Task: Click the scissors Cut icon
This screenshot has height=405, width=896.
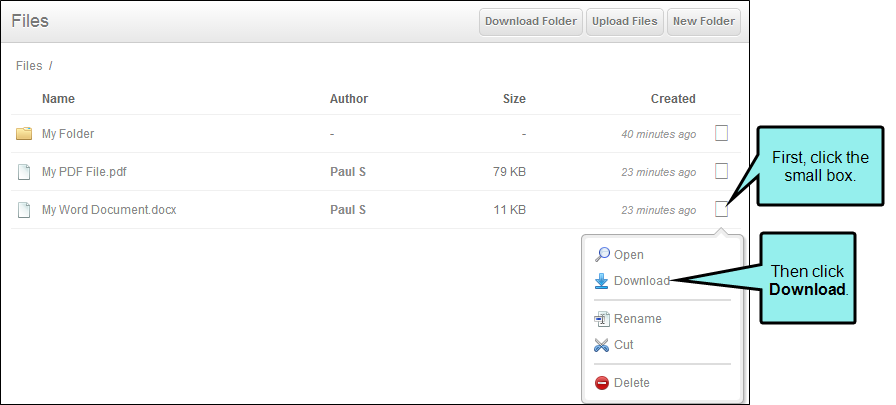Action: coord(602,344)
